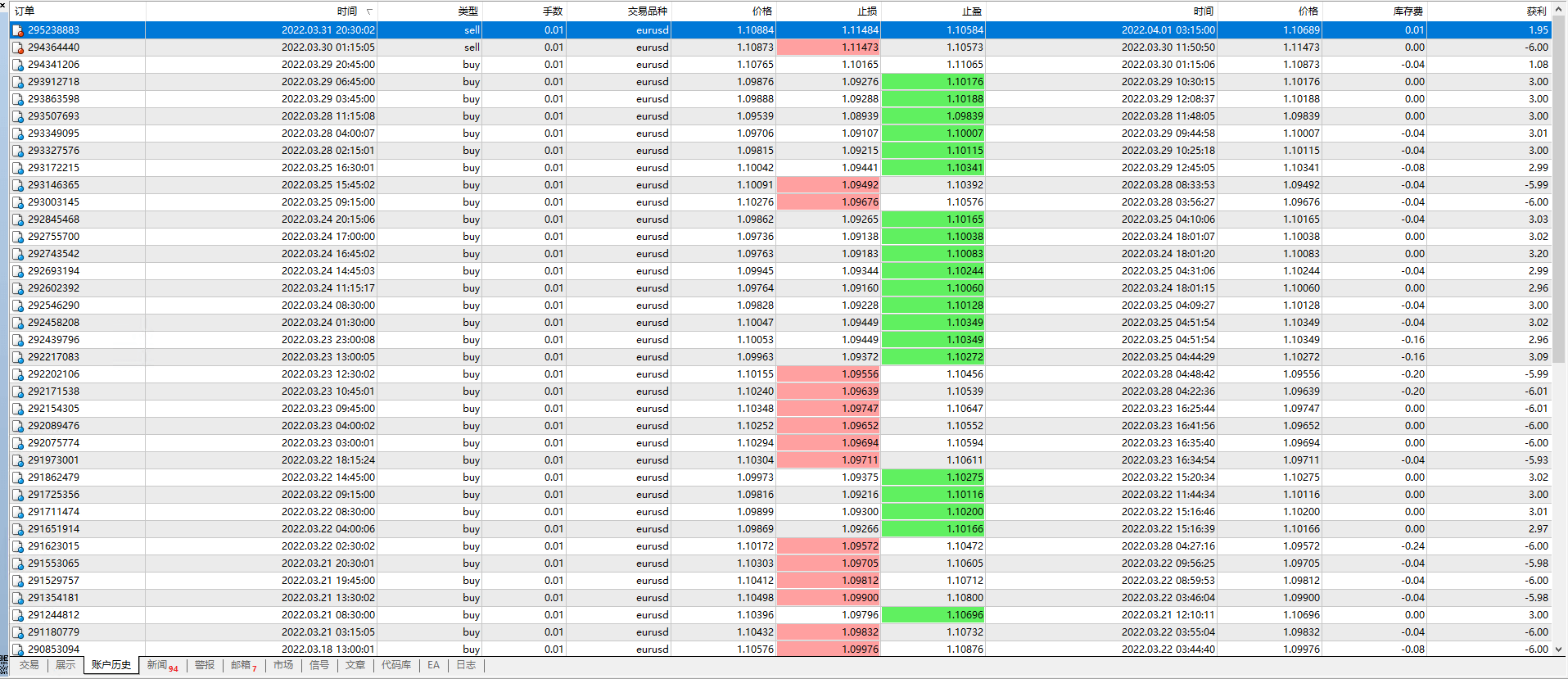This screenshot has width=1568, height=679.
Task: Sort by the 获利 column header
Action: tap(1535, 11)
